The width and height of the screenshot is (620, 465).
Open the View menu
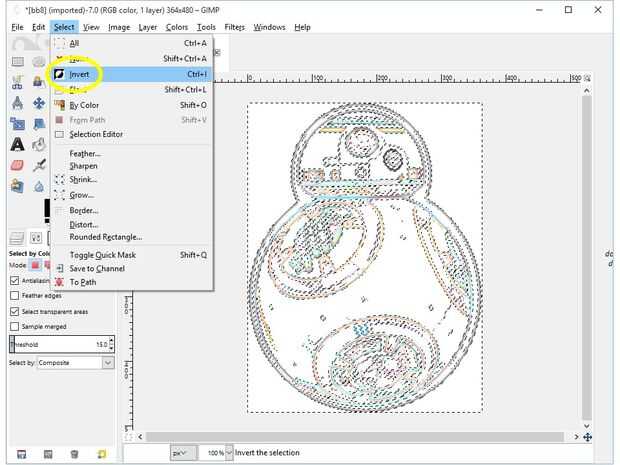coord(91,27)
